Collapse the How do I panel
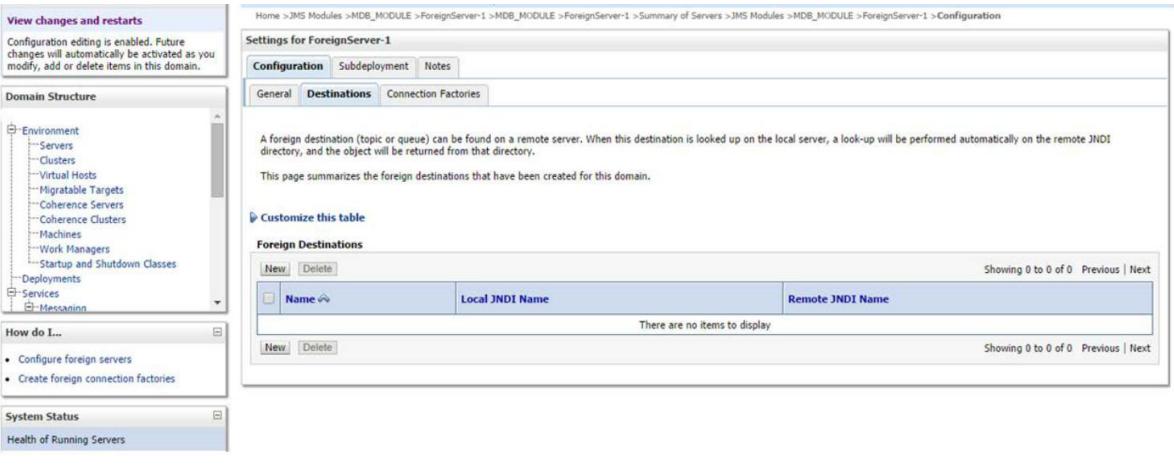Image resolution: width=1174 pixels, height=465 pixels. pos(217,332)
